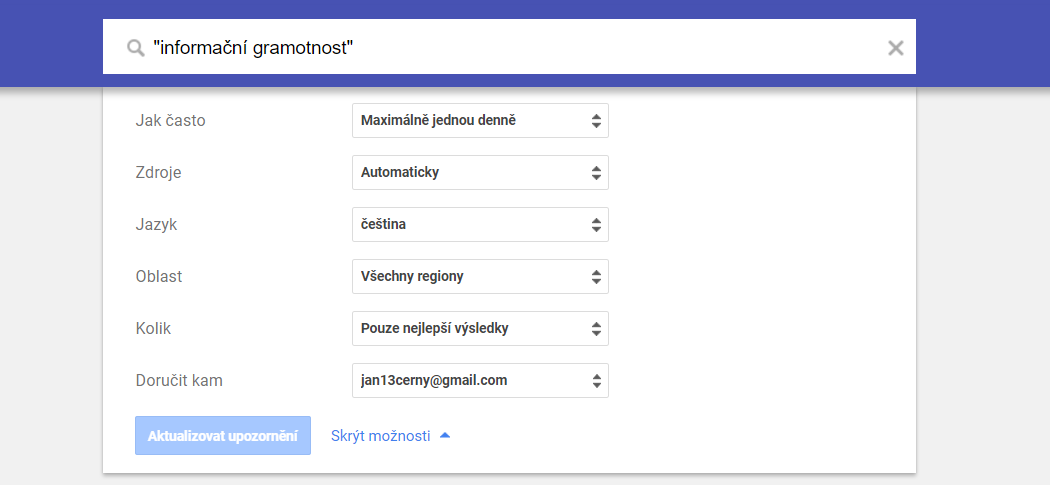Click the Skrýt možnosti link

pos(380,436)
